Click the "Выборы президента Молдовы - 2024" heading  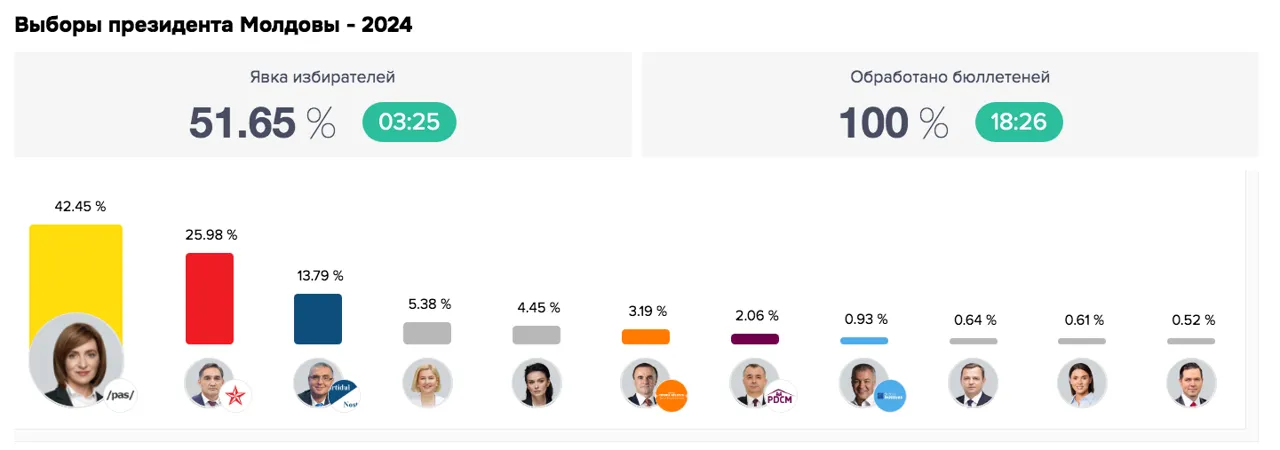tap(213, 25)
